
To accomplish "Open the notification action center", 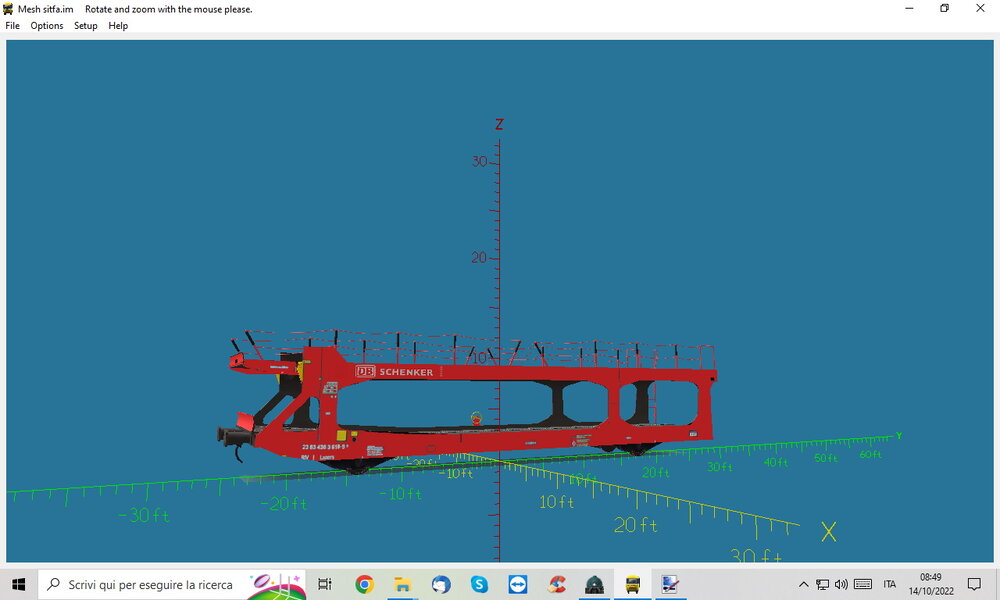I will [974, 584].
